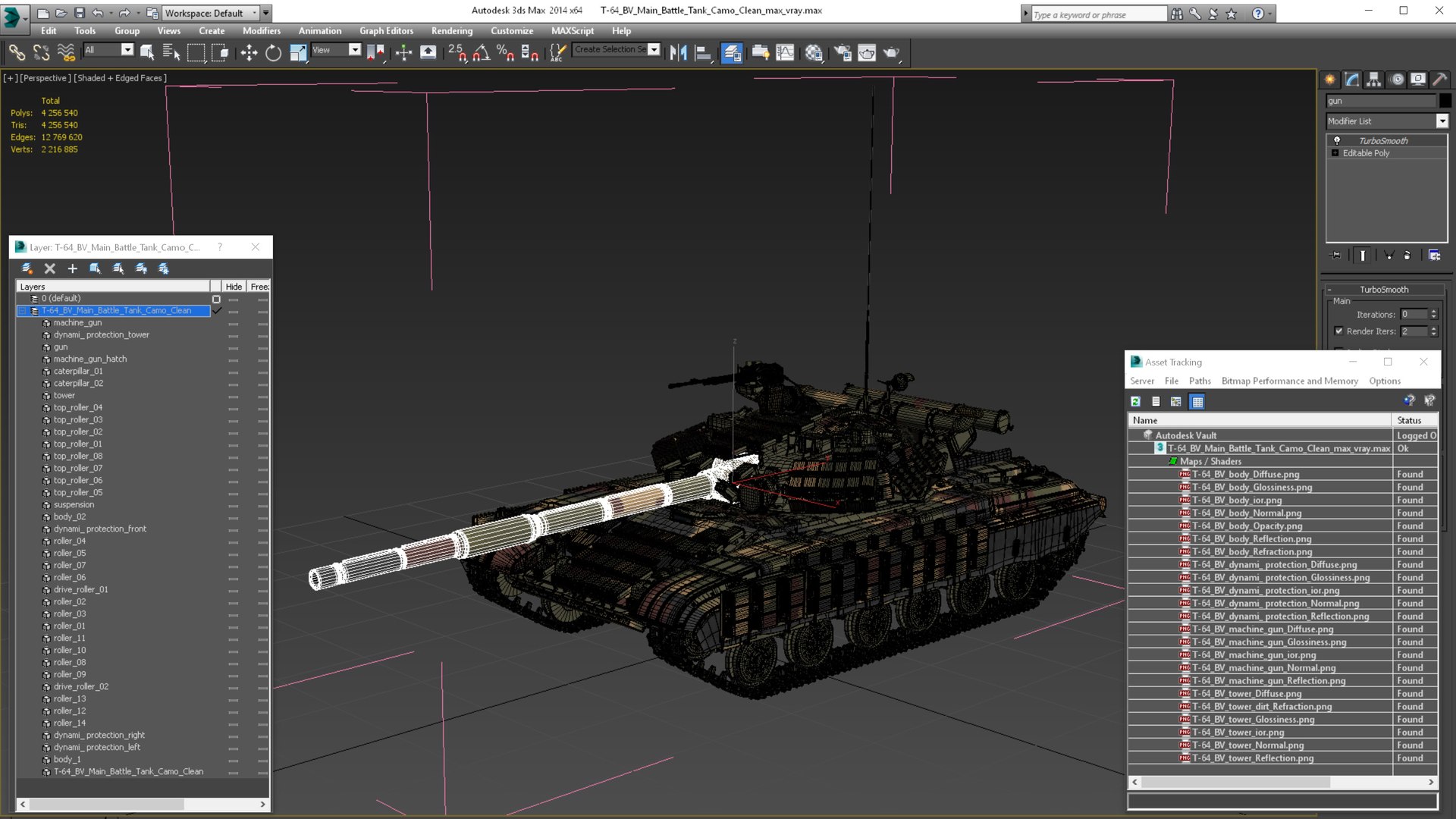This screenshot has height=819, width=1456.
Task: Switch to the Create command panel
Action: (x=1330, y=80)
